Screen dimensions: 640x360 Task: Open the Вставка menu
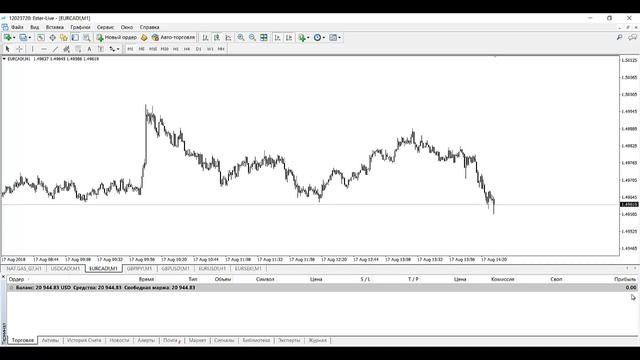55,27
